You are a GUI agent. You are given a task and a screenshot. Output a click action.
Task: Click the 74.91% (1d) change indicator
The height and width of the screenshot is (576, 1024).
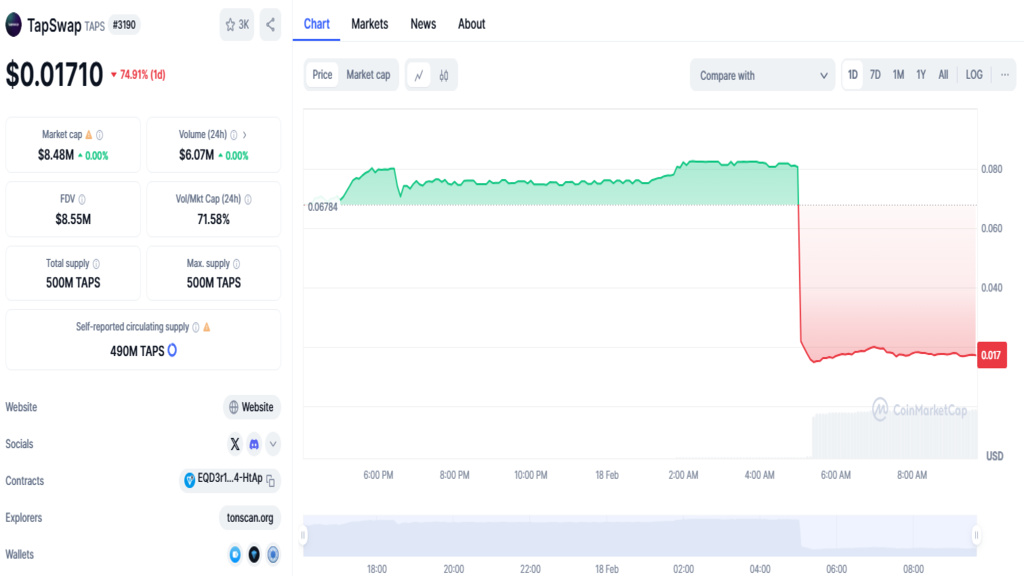point(138,75)
